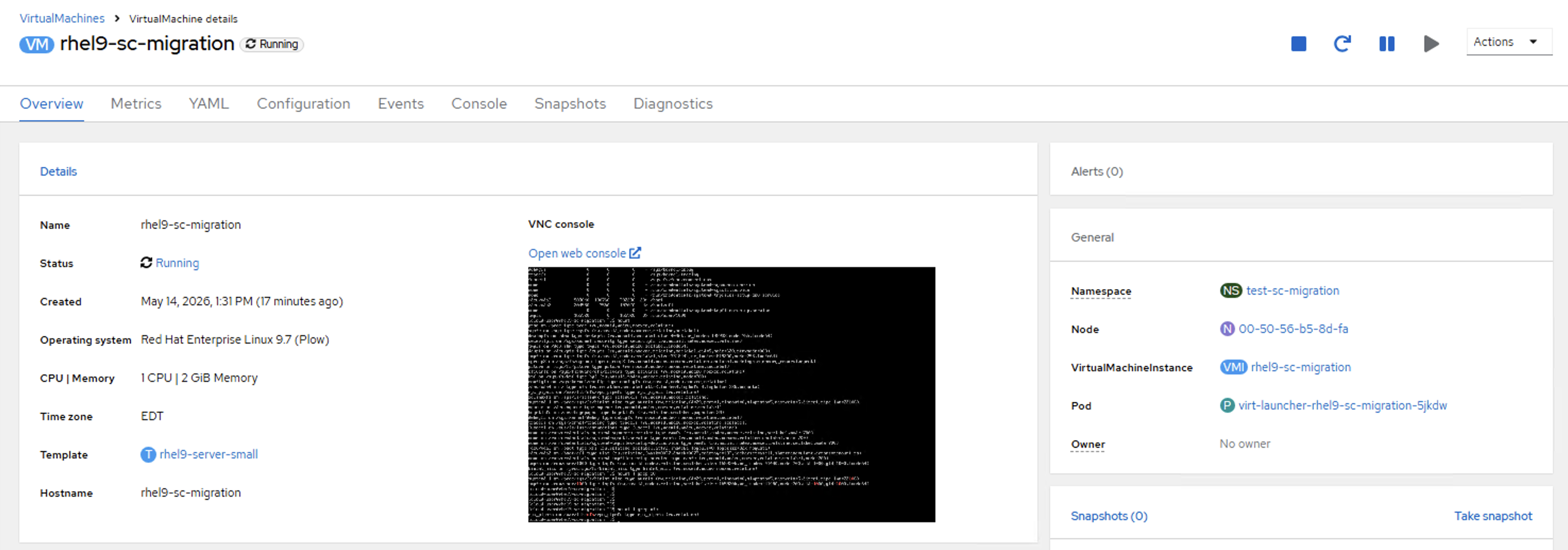Click the 'VNC console' label
This screenshot has width=1568, height=550.
[561, 224]
